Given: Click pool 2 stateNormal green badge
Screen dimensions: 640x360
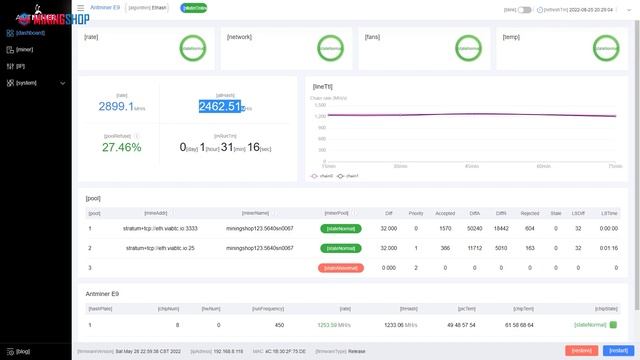Looking at the screenshot, I should tap(341, 248).
